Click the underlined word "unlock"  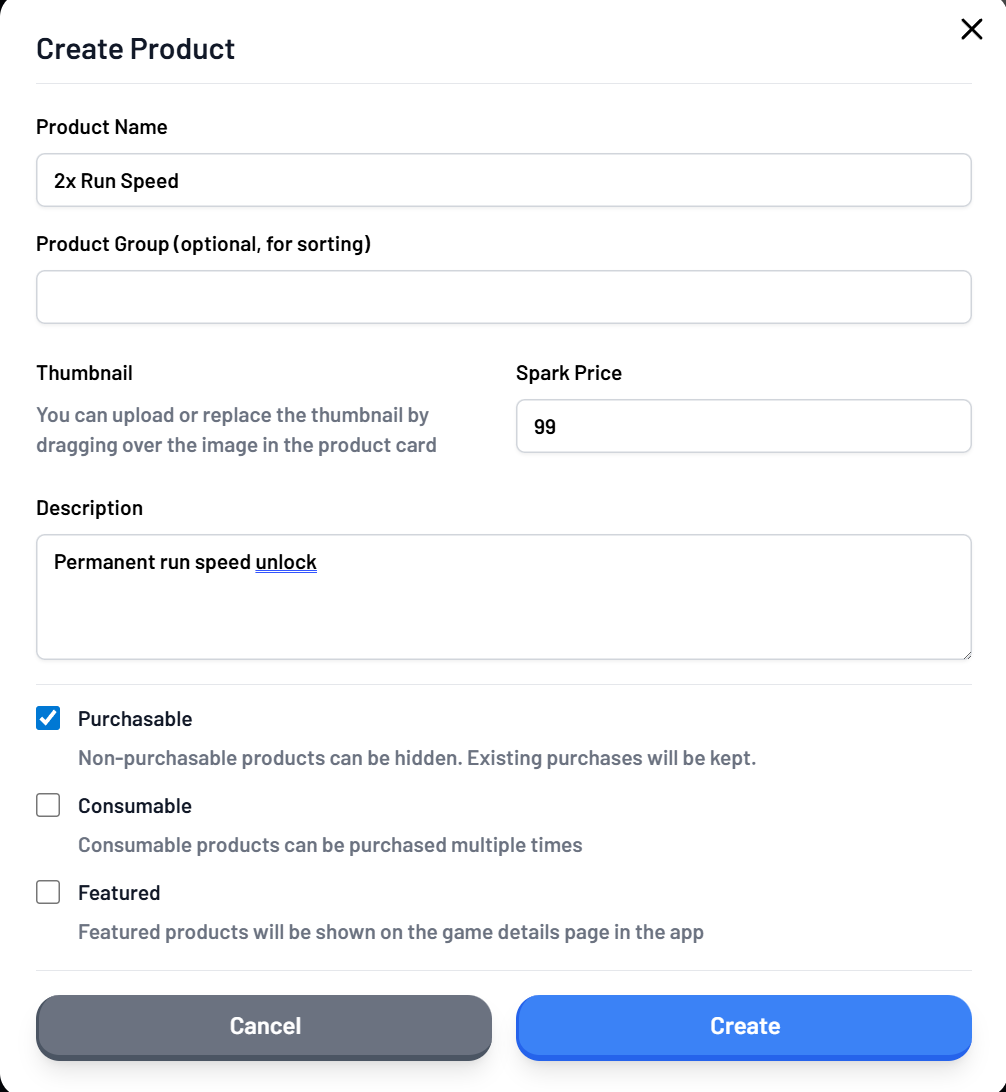[286, 562]
